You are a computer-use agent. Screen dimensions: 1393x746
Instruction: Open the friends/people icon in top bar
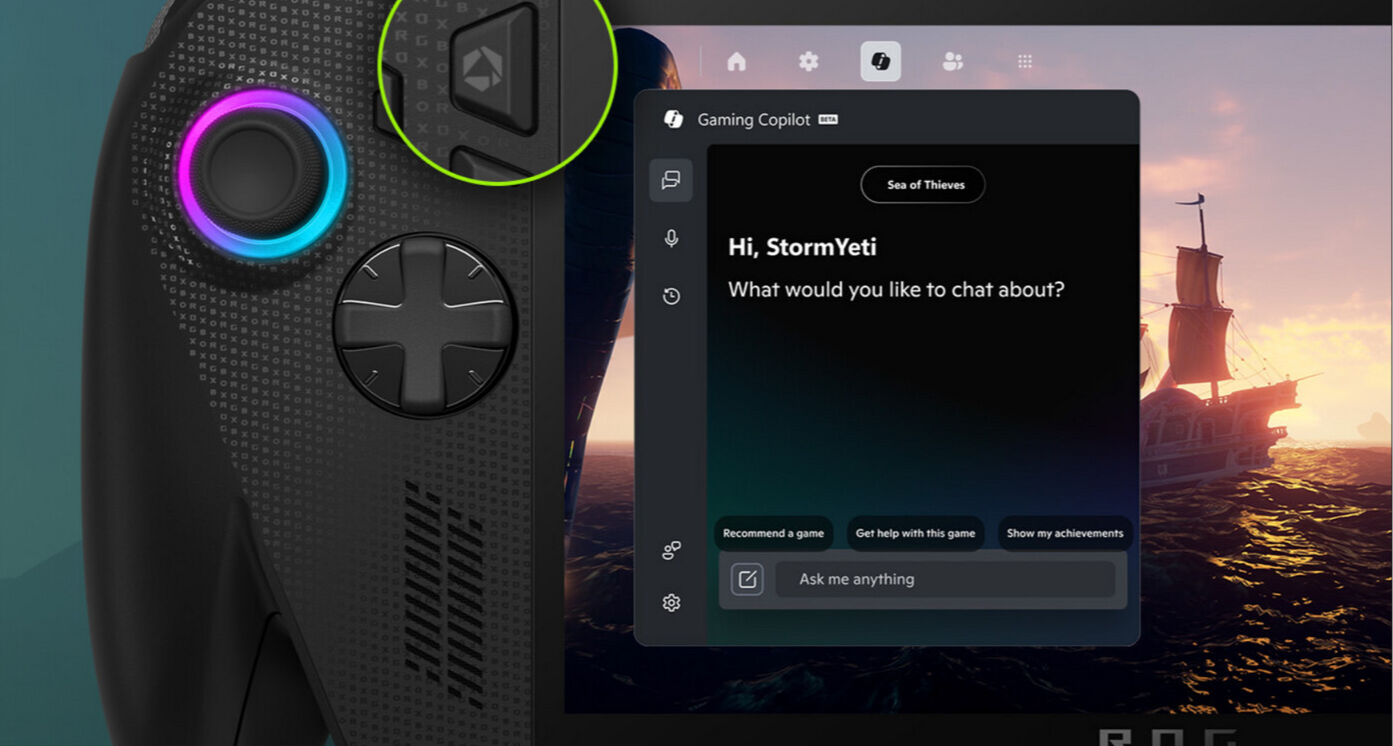pos(953,62)
